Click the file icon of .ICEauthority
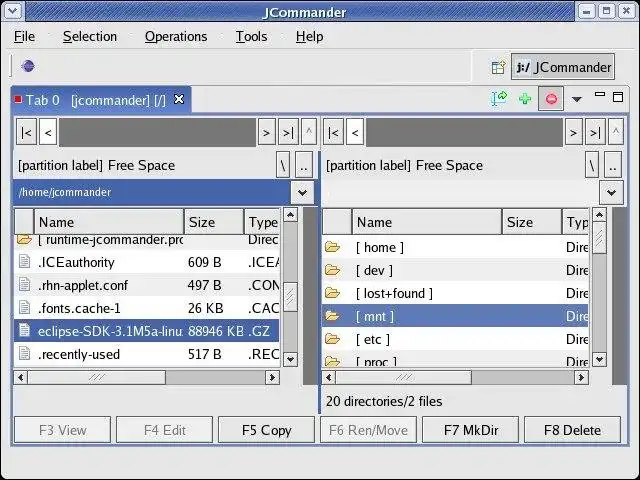 tap(24, 261)
